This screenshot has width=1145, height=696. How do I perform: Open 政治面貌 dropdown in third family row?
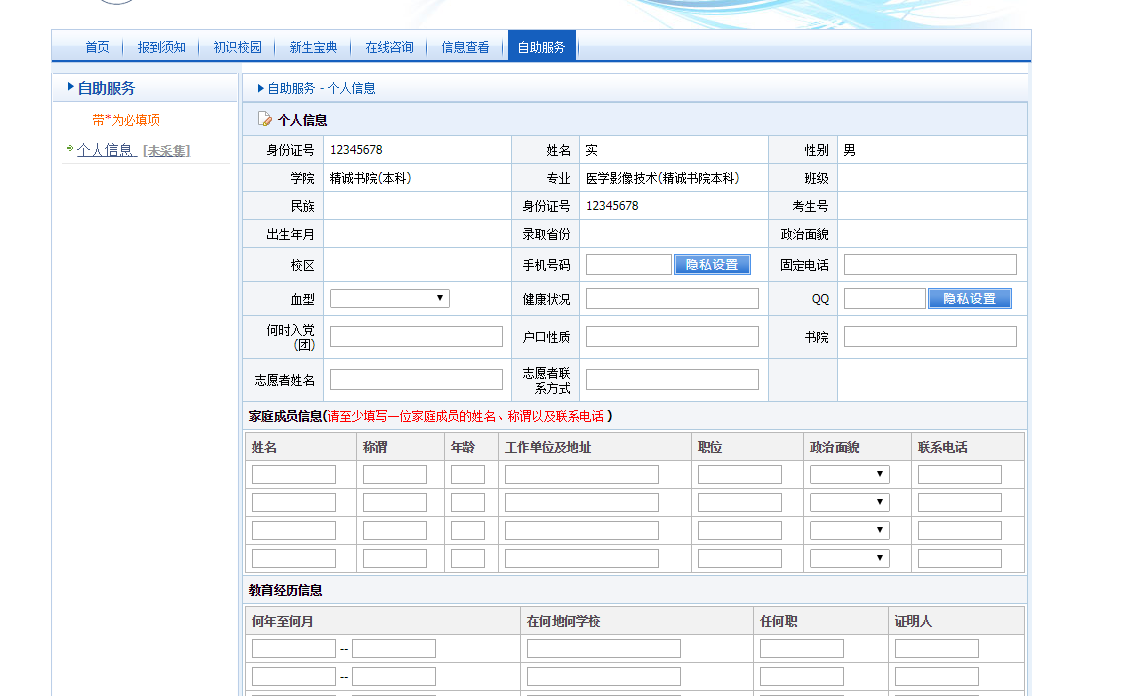849,530
